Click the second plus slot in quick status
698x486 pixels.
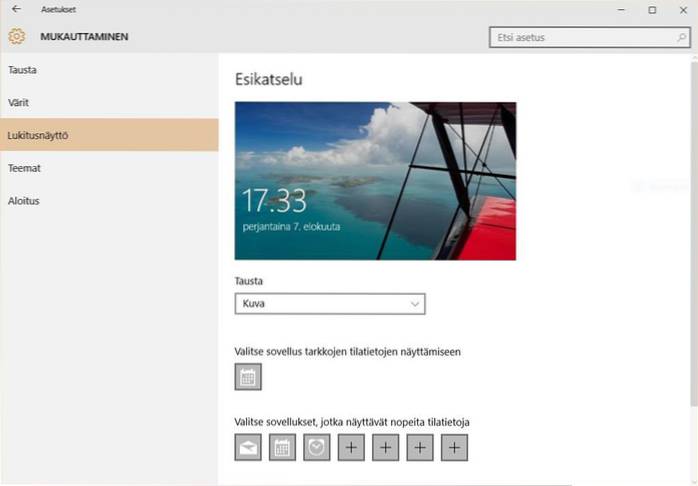[386, 449]
